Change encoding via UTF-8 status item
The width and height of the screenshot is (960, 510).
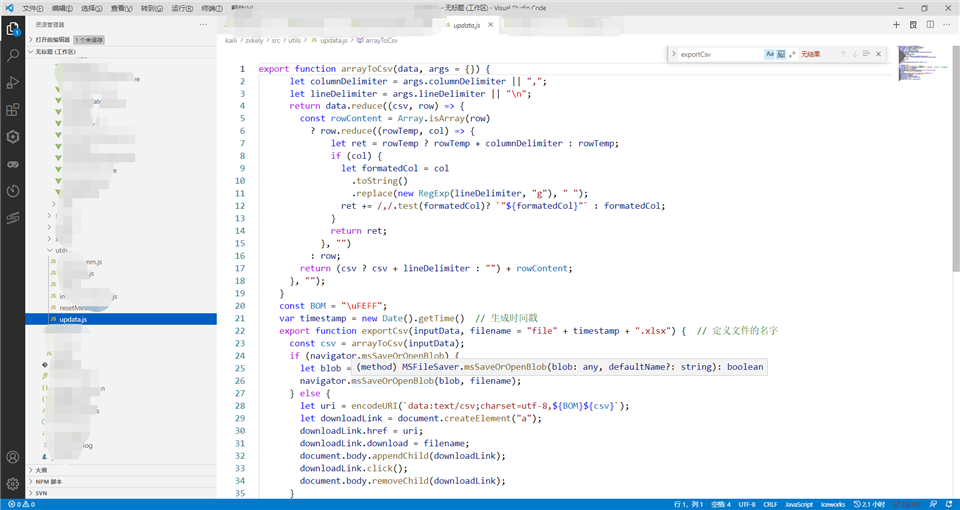(747, 504)
